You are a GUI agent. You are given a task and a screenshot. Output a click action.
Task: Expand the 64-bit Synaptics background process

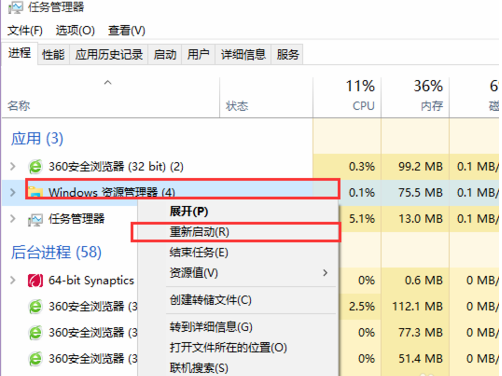tap(13, 280)
